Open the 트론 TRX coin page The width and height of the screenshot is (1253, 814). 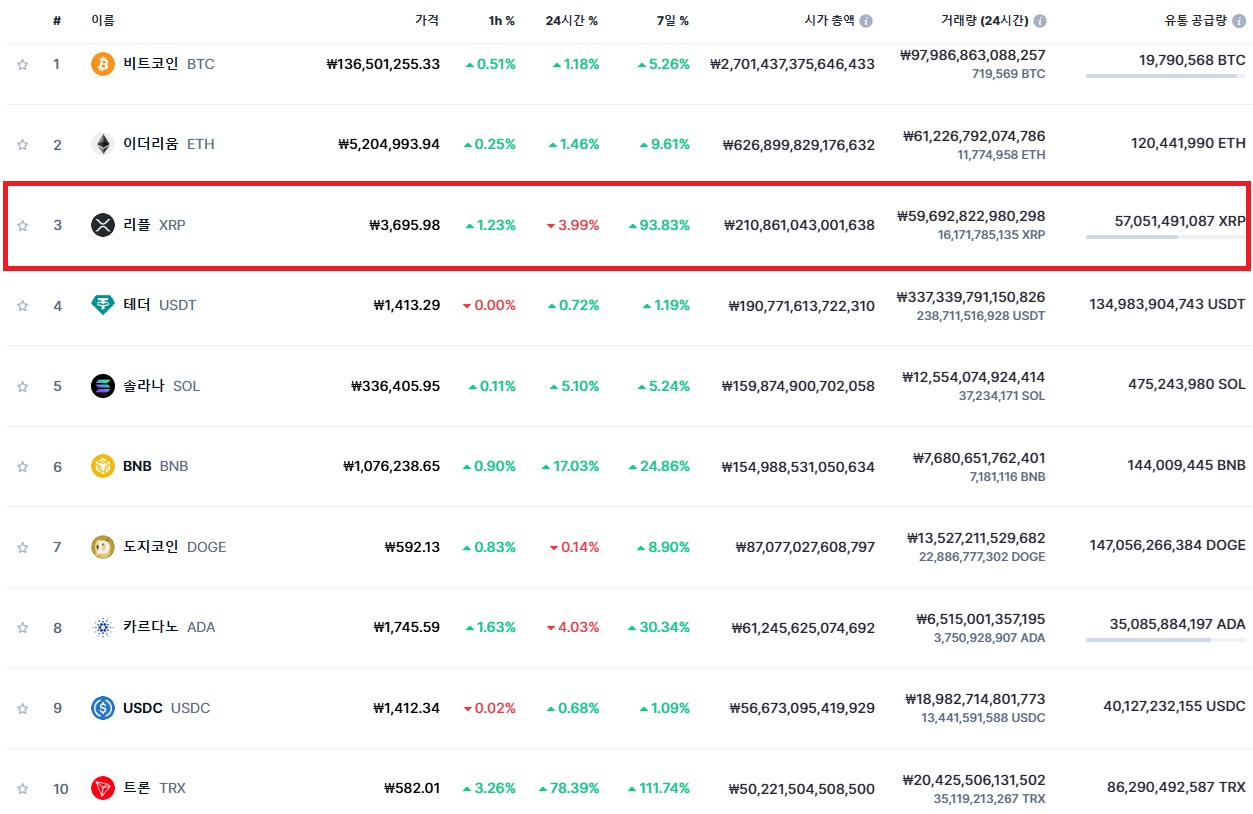coord(154,788)
